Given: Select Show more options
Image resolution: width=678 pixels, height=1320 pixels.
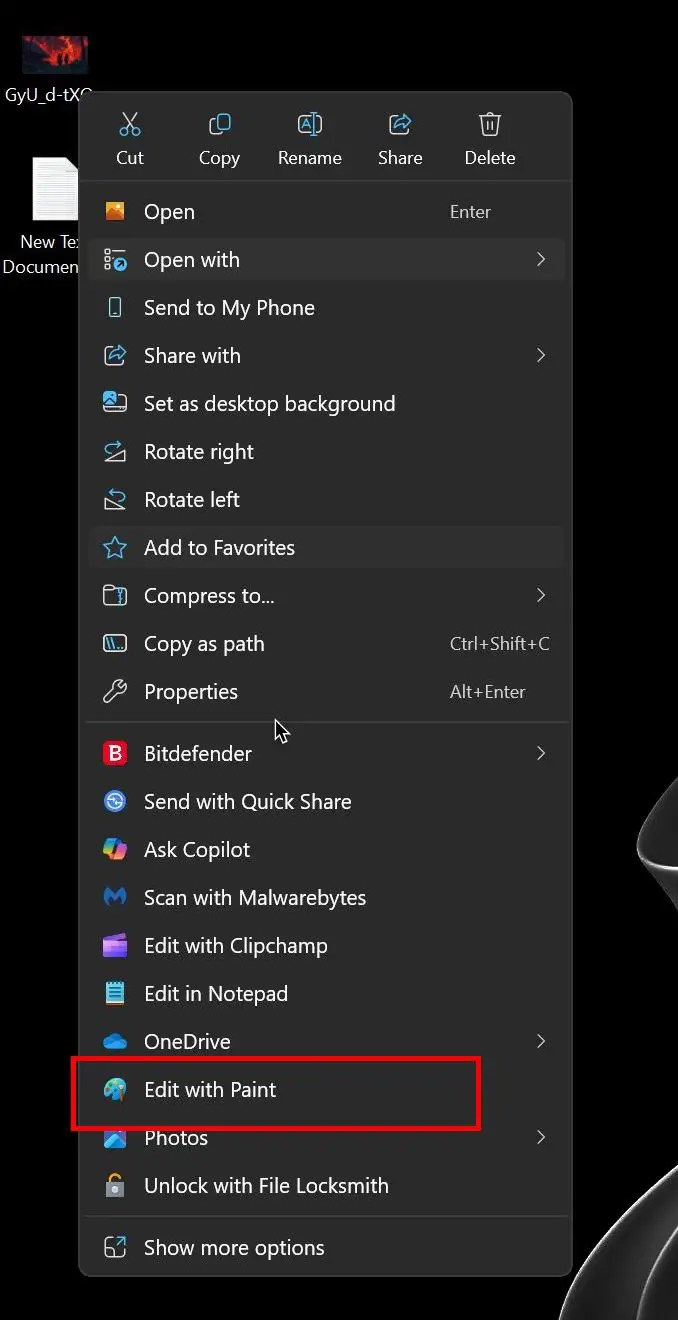Looking at the screenshot, I should (x=326, y=1248).
